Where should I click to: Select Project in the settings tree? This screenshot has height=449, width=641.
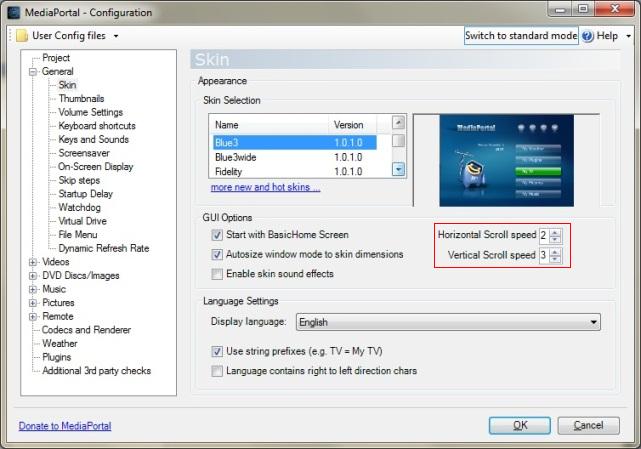point(56,58)
